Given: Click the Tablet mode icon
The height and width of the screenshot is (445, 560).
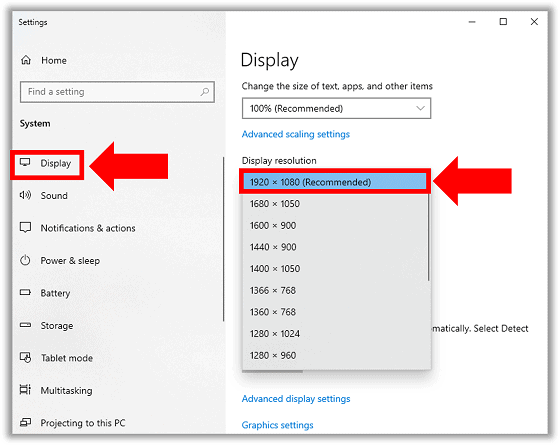Looking at the screenshot, I should click(25, 357).
